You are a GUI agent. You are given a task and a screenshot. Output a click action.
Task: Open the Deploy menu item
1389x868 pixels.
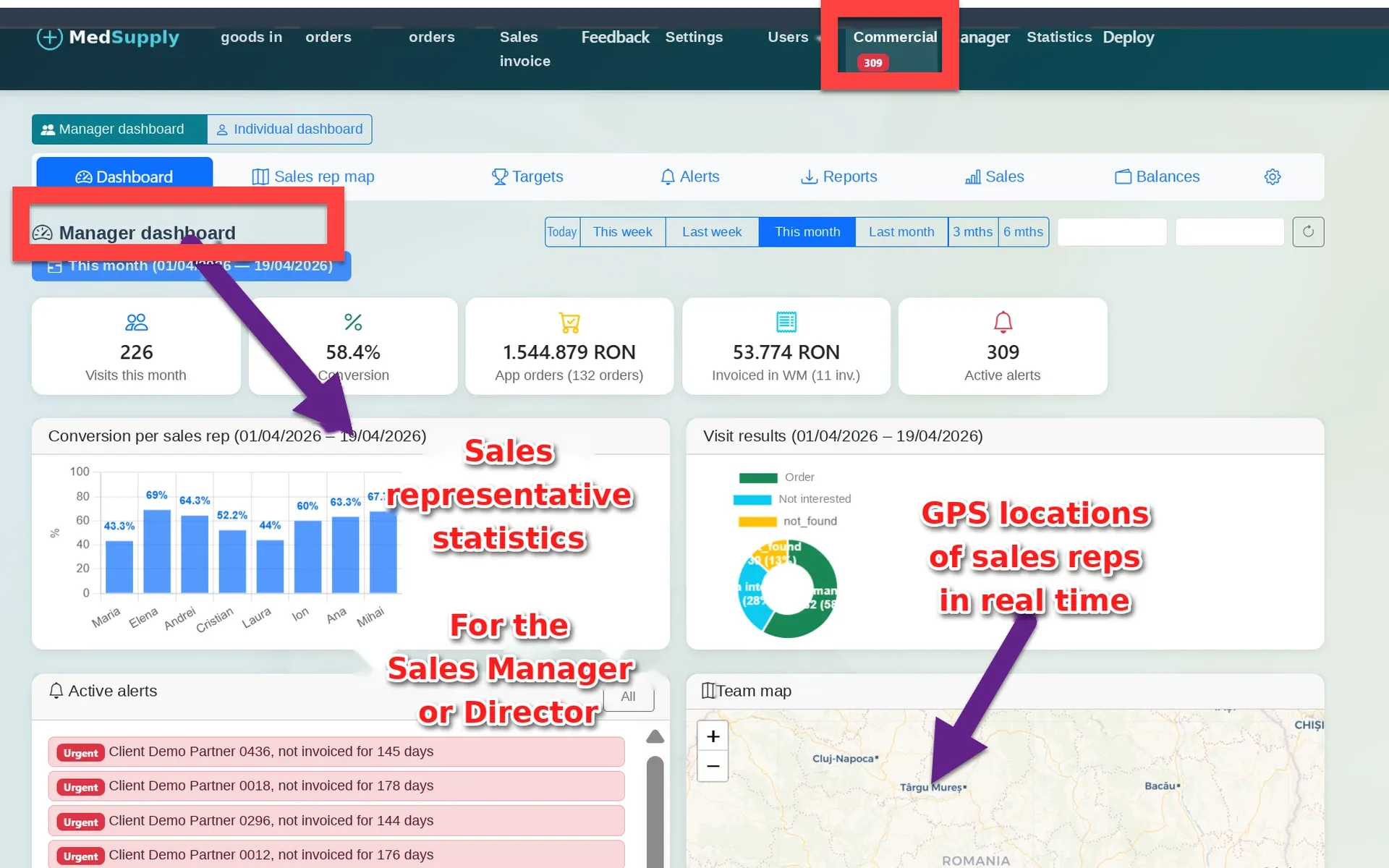pyautogui.click(x=1129, y=37)
